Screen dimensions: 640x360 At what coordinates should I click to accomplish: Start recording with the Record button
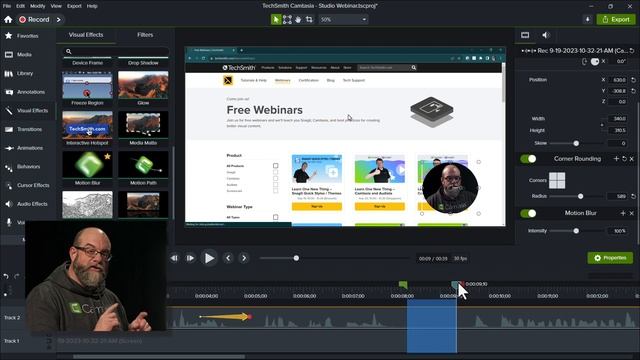click(x=34, y=19)
